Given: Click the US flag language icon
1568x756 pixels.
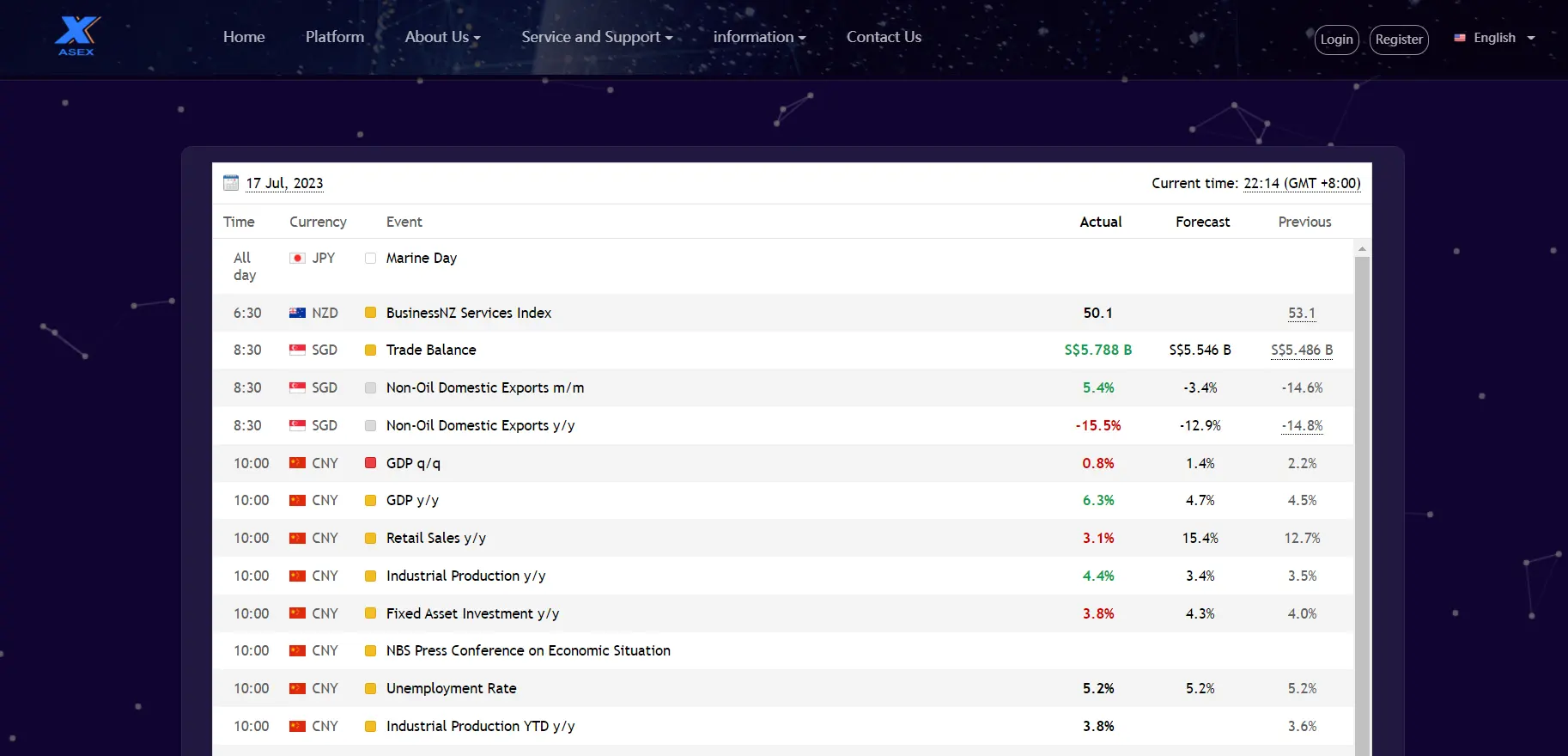Looking at the screenshot, I should pos(1459,38).
